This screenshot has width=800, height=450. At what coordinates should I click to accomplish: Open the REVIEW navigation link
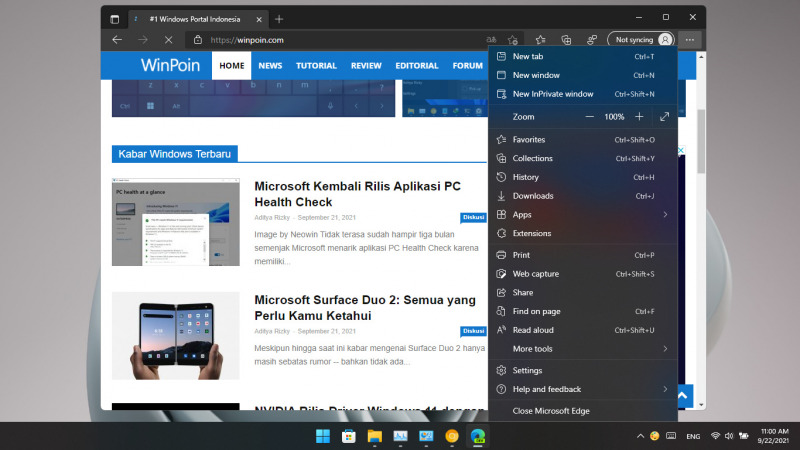(x=366, y=65)
